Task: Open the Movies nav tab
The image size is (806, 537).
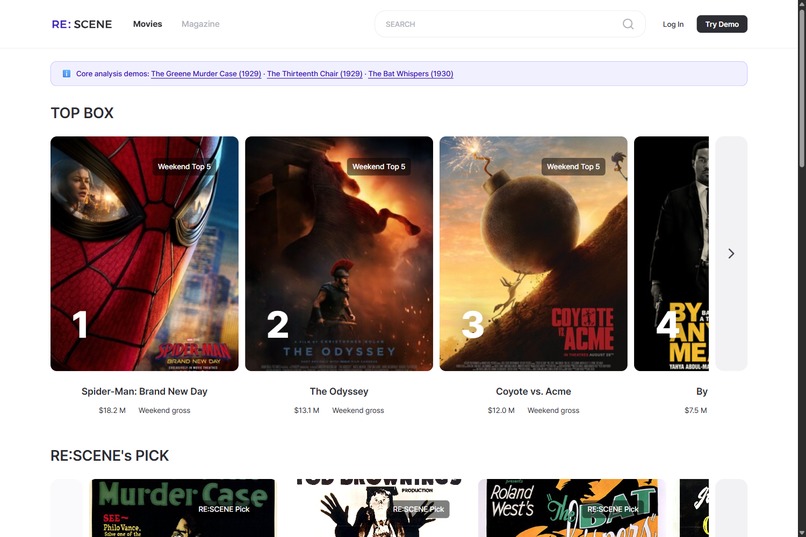Action: pyautogui.click(x=148, y=24)
